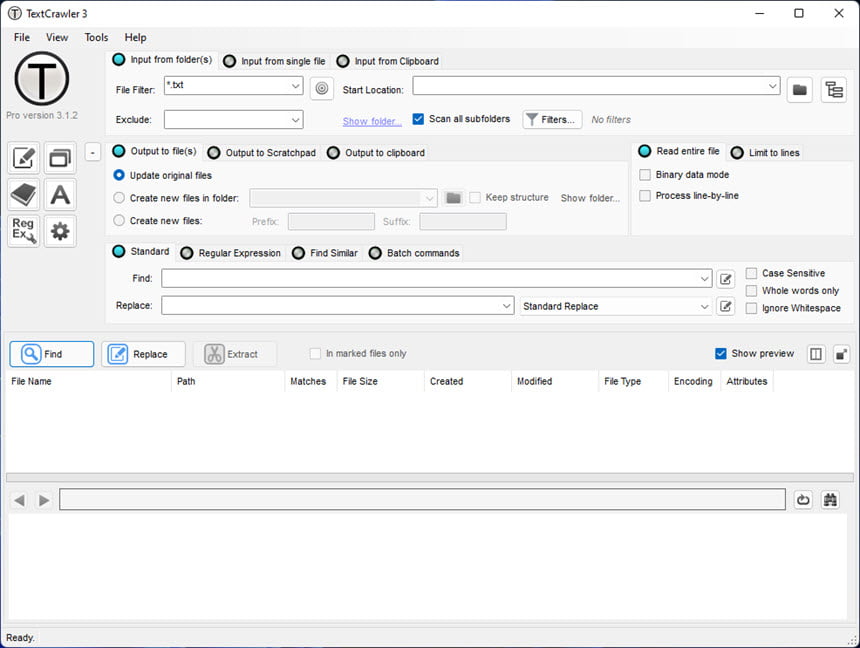Enable Case Sensitive option
The width and height of the screenshot is (860, 648).
(x=751, y=273)
